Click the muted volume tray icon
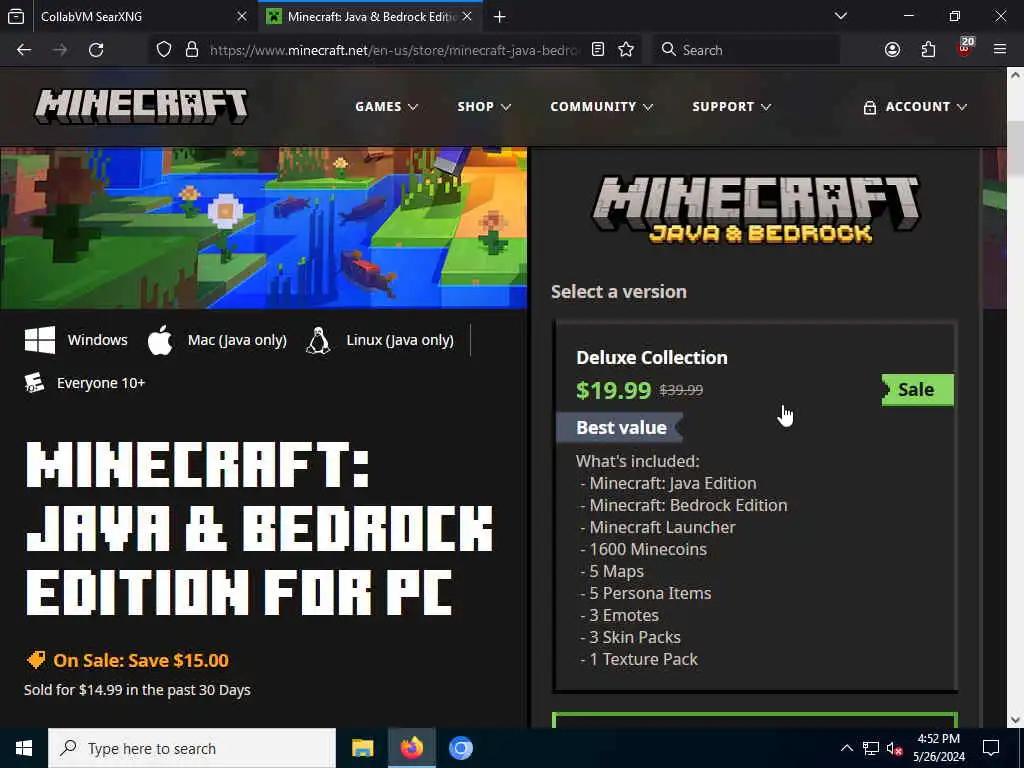 (x=894, y=748)
